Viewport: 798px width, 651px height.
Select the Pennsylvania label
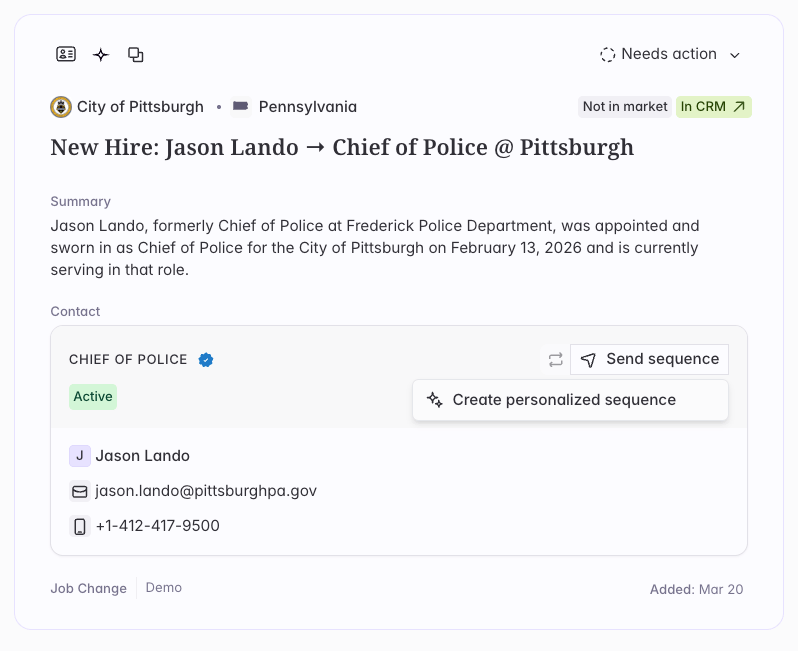(308, 107)
